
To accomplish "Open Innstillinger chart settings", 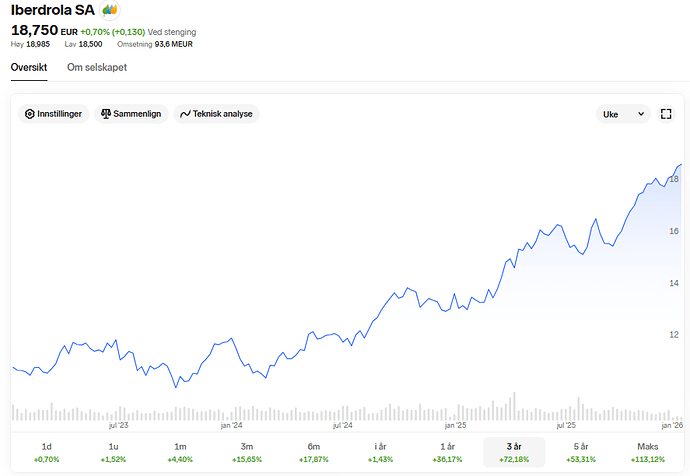I will [55, 114].
